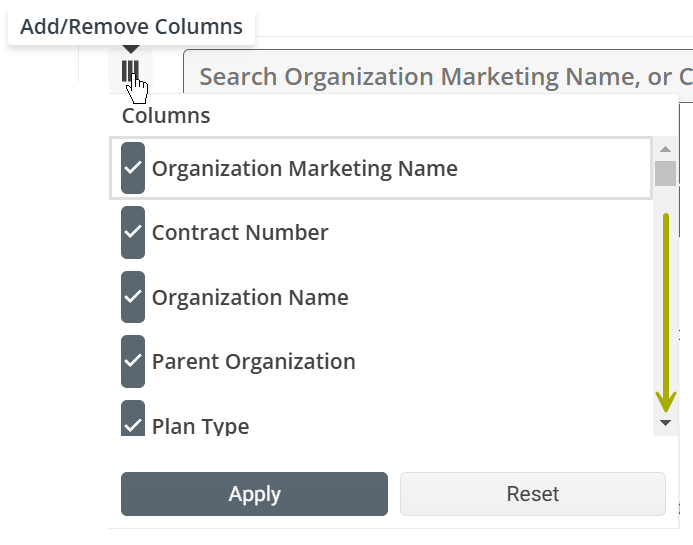Click the columns list scroll-down arrow
The height and width of the screenshot is (545, 693).
(x=665, y=423)
